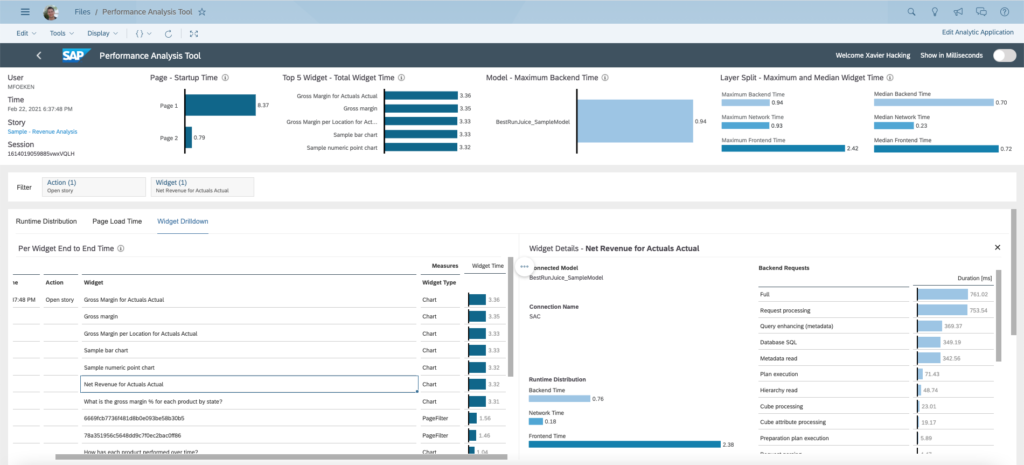Image resolution: width=1024 pixels, height=465 pixels.
Task: Click the three-dot splitter handle
Action: [x=524, y=267]
